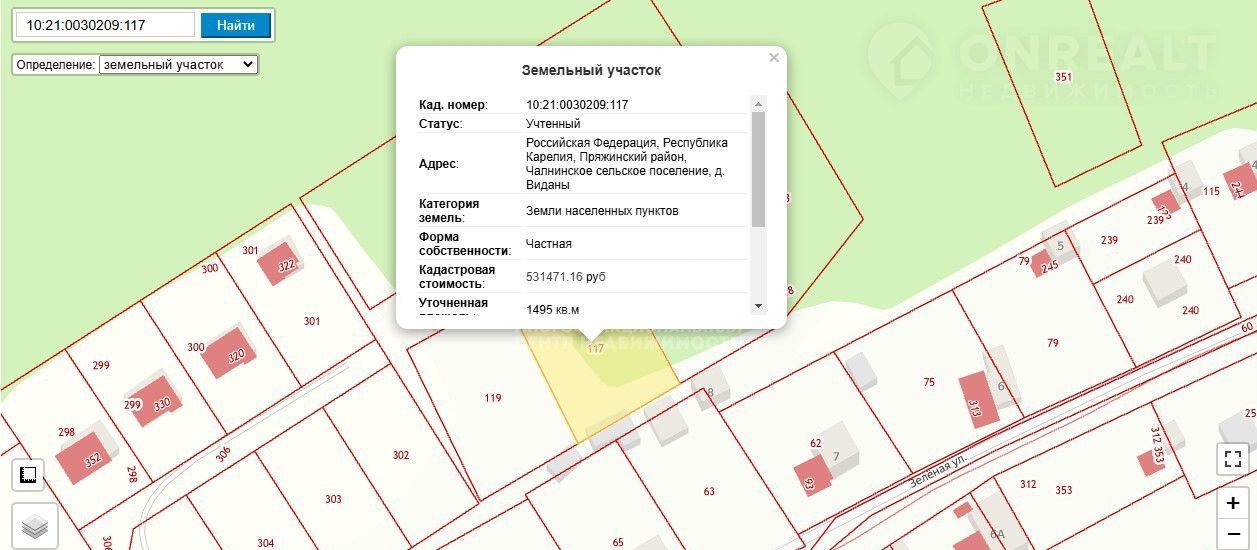Click the red building labeled 352

click(x=86, y=455)
